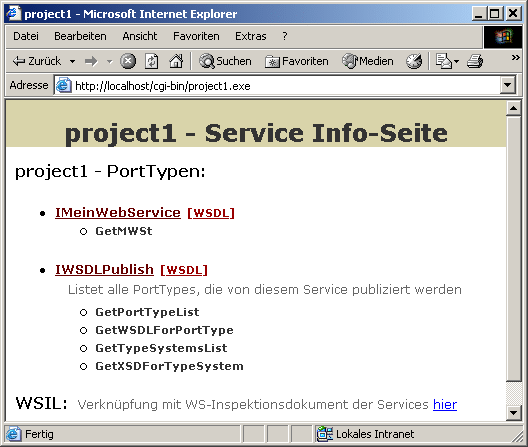
Task: Click the Refresh page icon
Action: click(152, 61)
